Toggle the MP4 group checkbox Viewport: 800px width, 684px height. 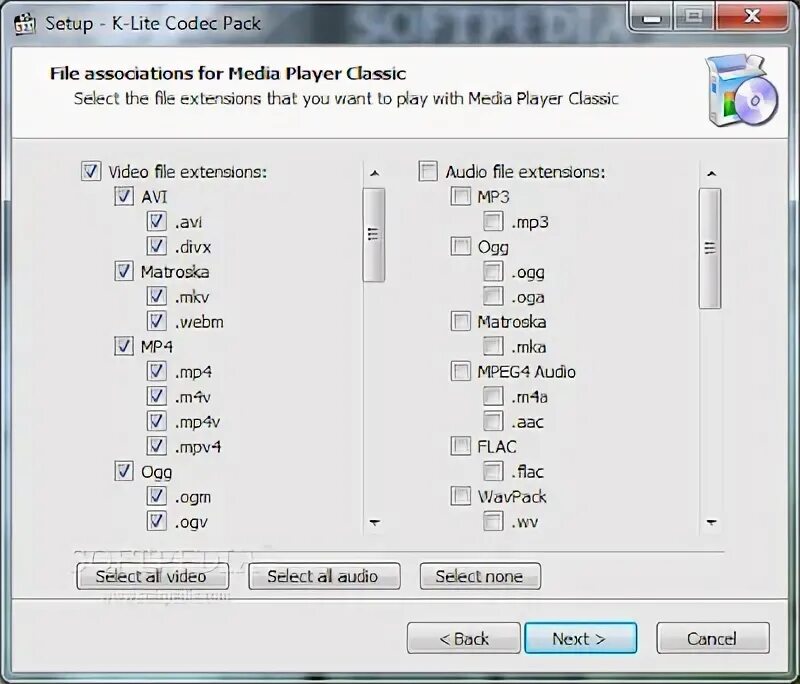(x=123, y=346)
